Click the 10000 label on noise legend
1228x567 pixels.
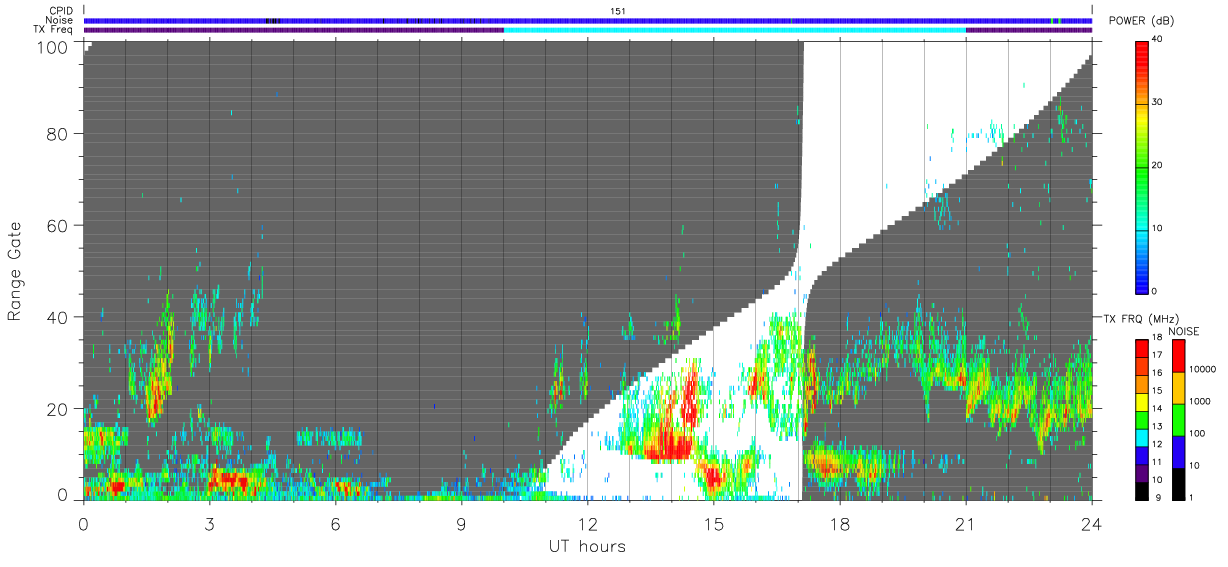point(1203,369)
